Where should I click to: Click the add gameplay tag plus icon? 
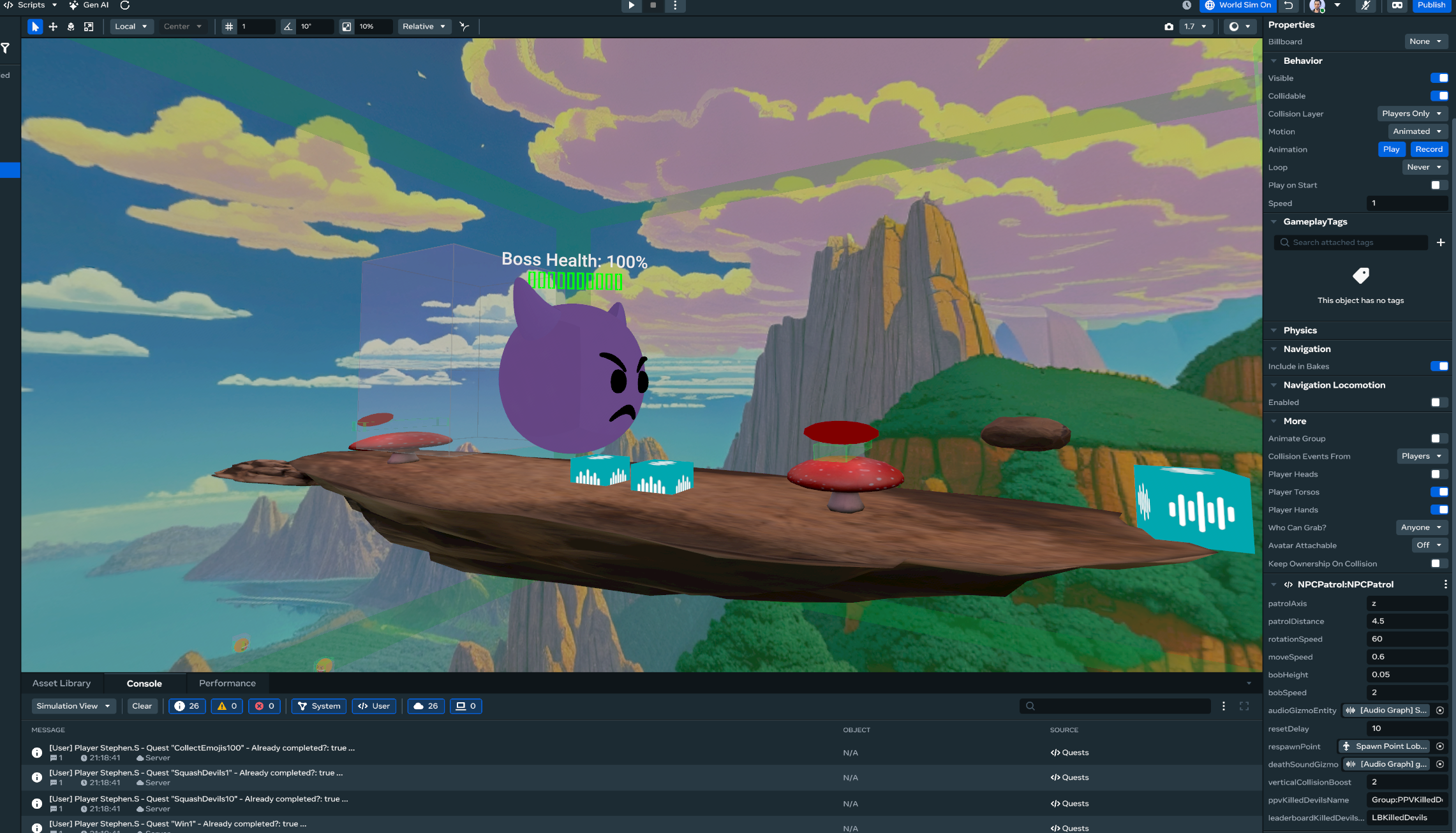coord(1440,242)
